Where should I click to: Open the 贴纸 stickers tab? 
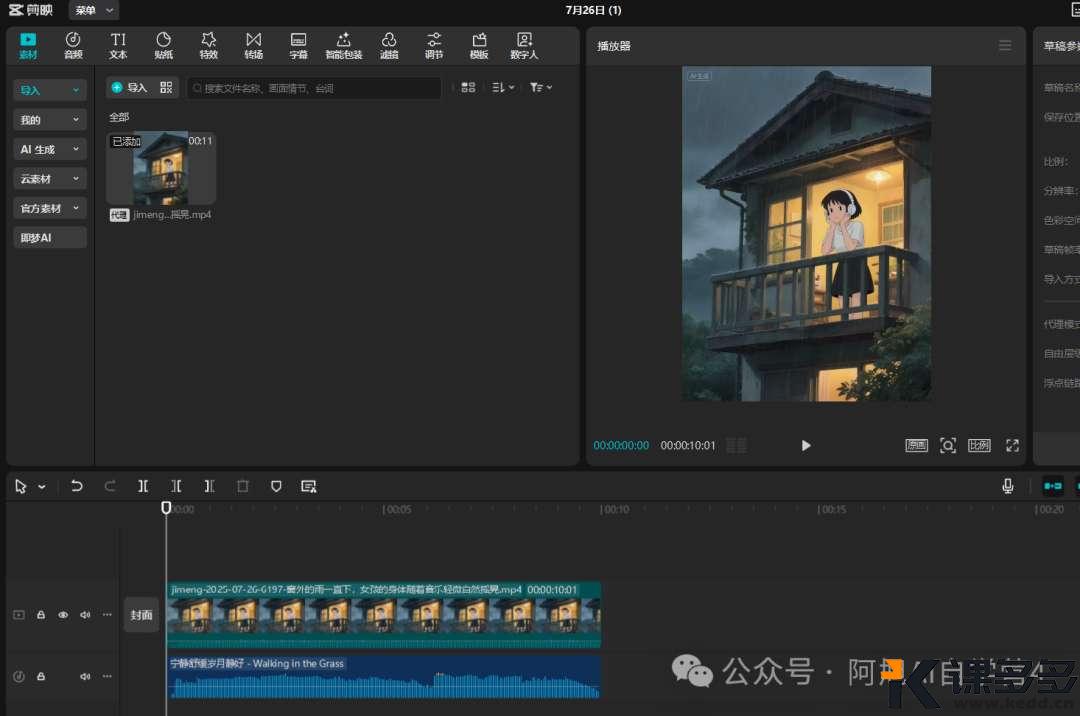163,45
